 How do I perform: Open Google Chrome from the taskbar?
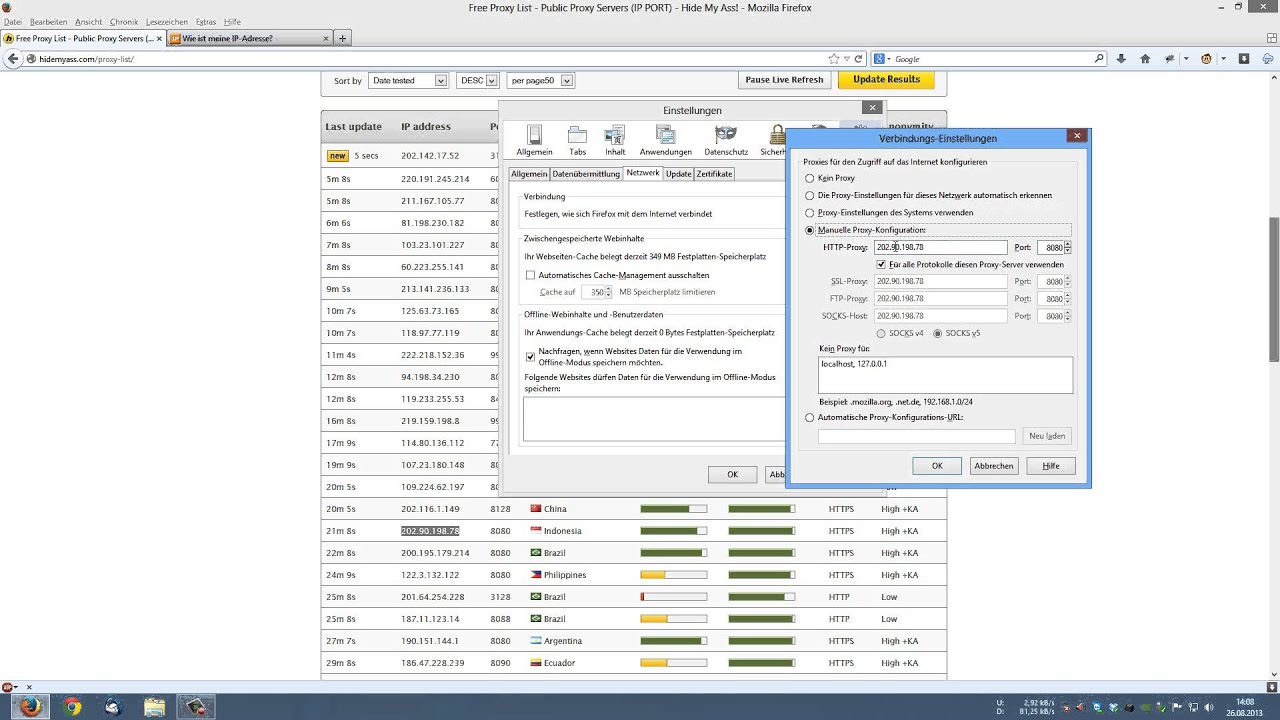(72, 706)
